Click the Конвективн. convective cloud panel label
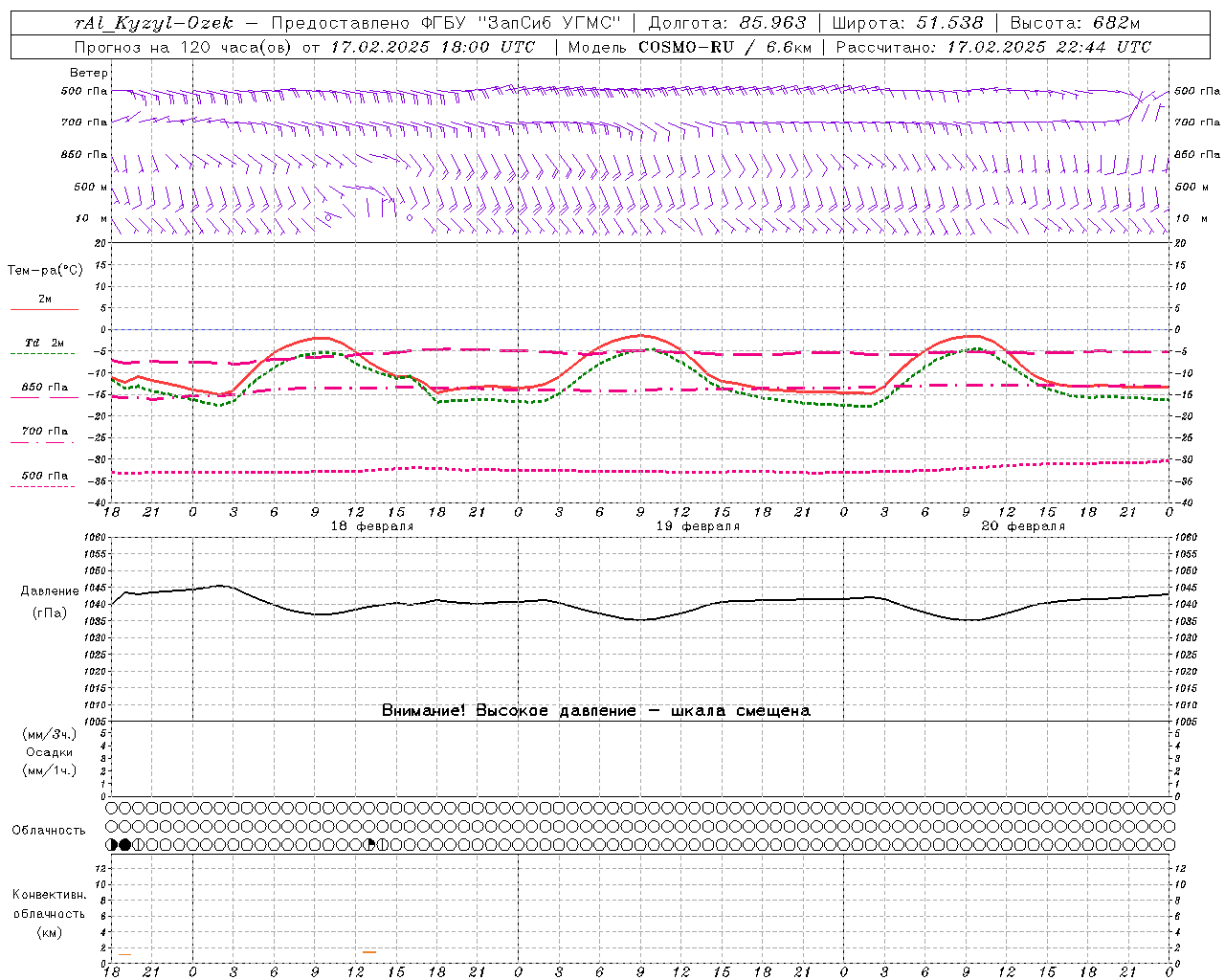The image size is (1225, 980). click(49, 895)
